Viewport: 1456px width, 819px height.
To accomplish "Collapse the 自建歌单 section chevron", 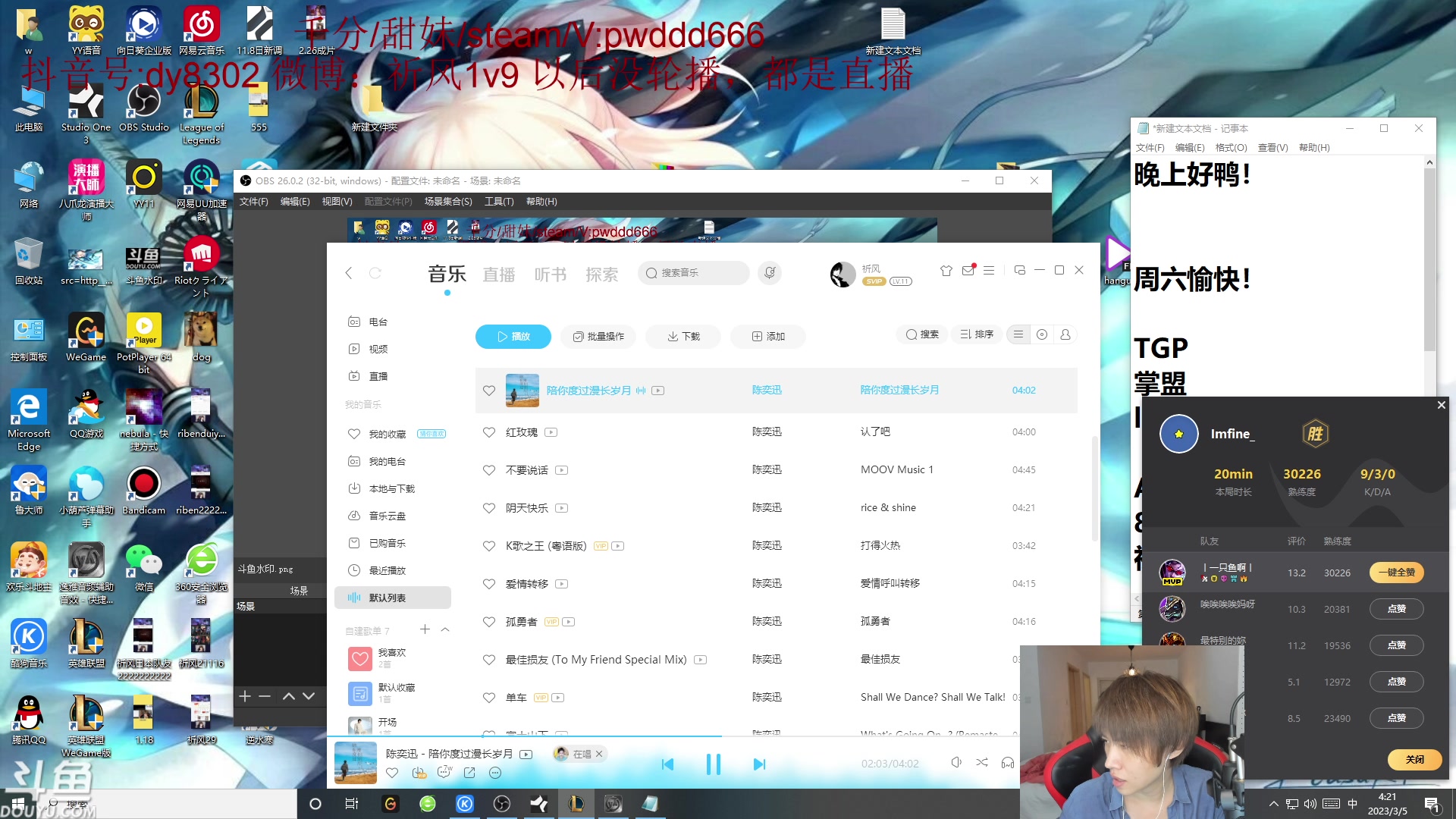I will point(445,629).
